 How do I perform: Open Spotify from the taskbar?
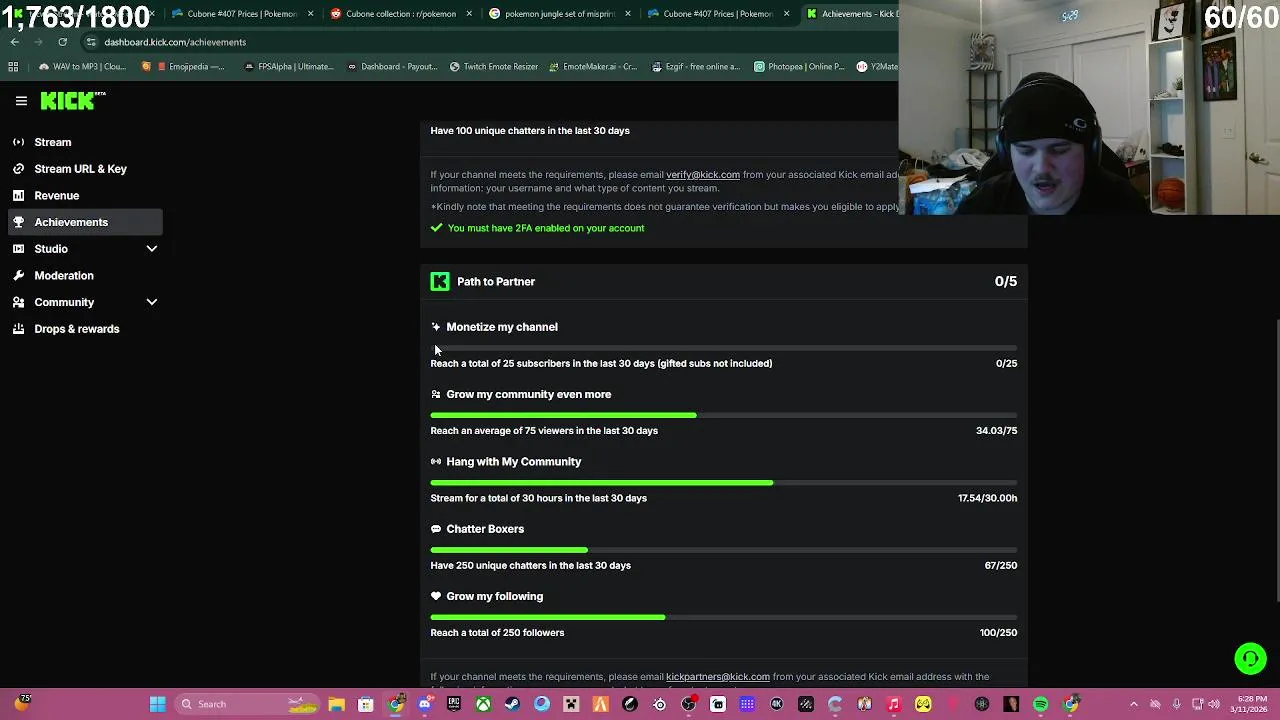click(1040, 704)
